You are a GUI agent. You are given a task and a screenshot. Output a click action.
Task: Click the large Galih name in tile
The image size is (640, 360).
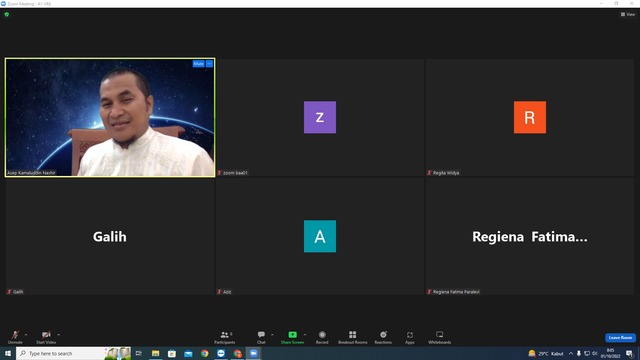click(110, 237)
